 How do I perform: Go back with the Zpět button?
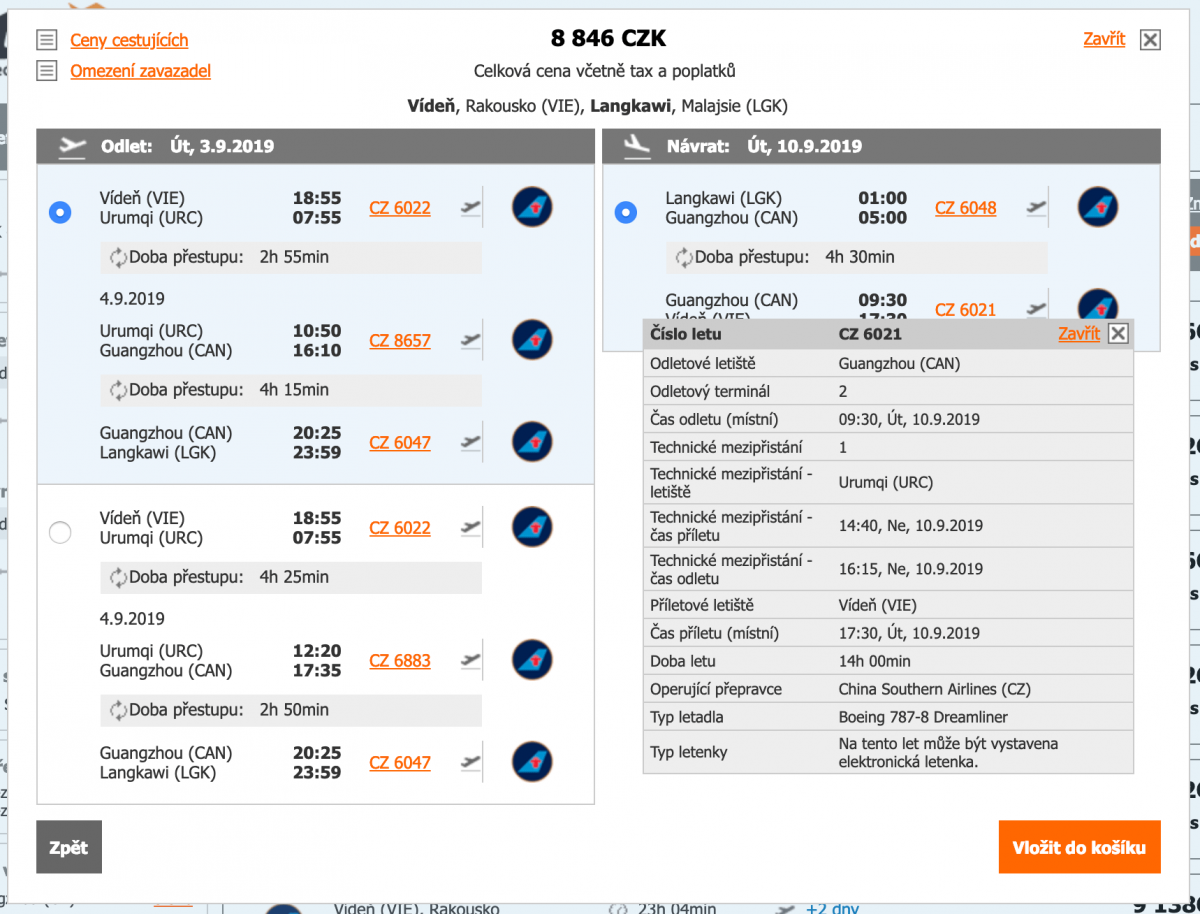click(69, 847)
